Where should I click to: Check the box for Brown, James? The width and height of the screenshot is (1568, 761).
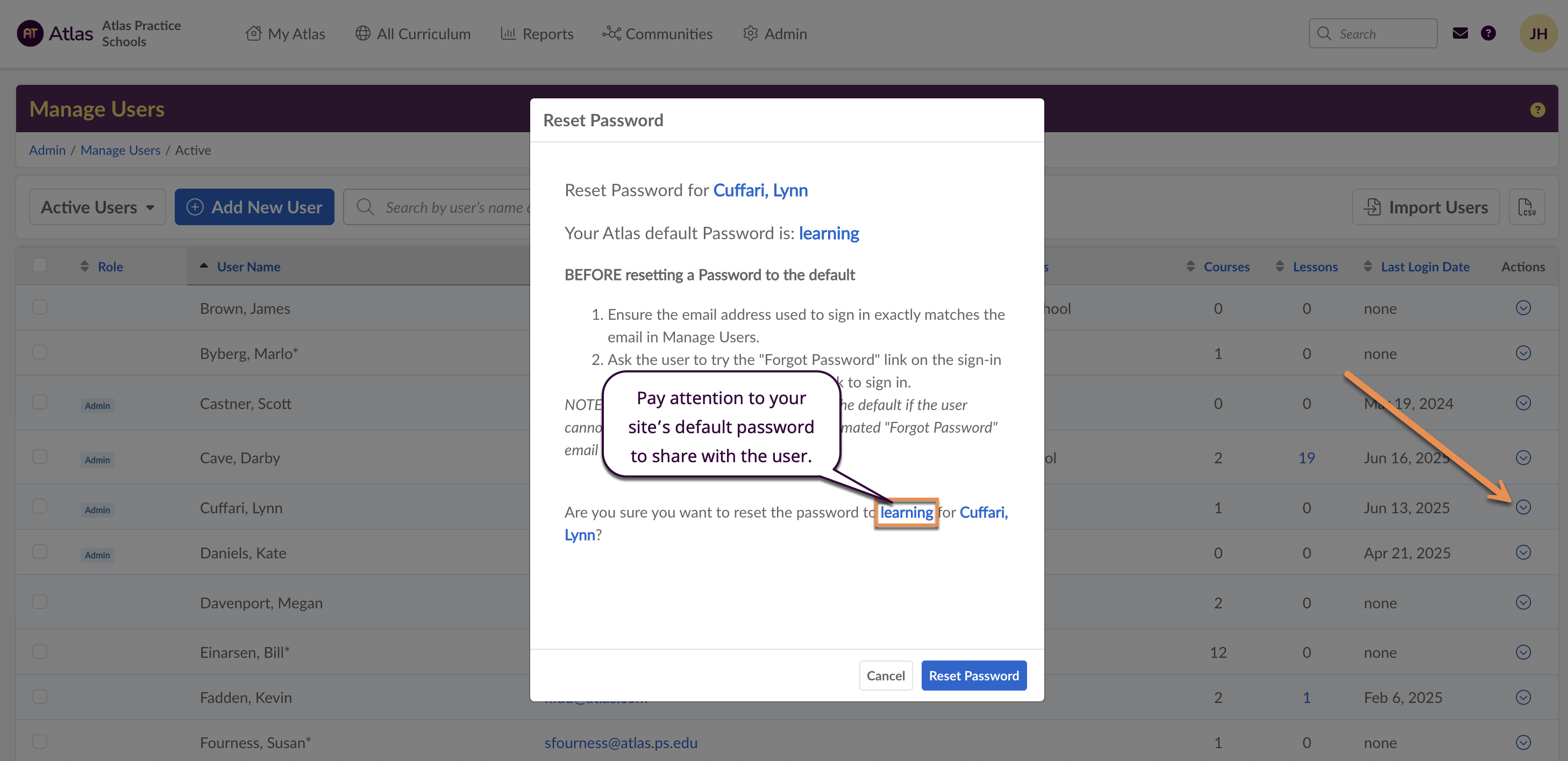pos(40,306)
